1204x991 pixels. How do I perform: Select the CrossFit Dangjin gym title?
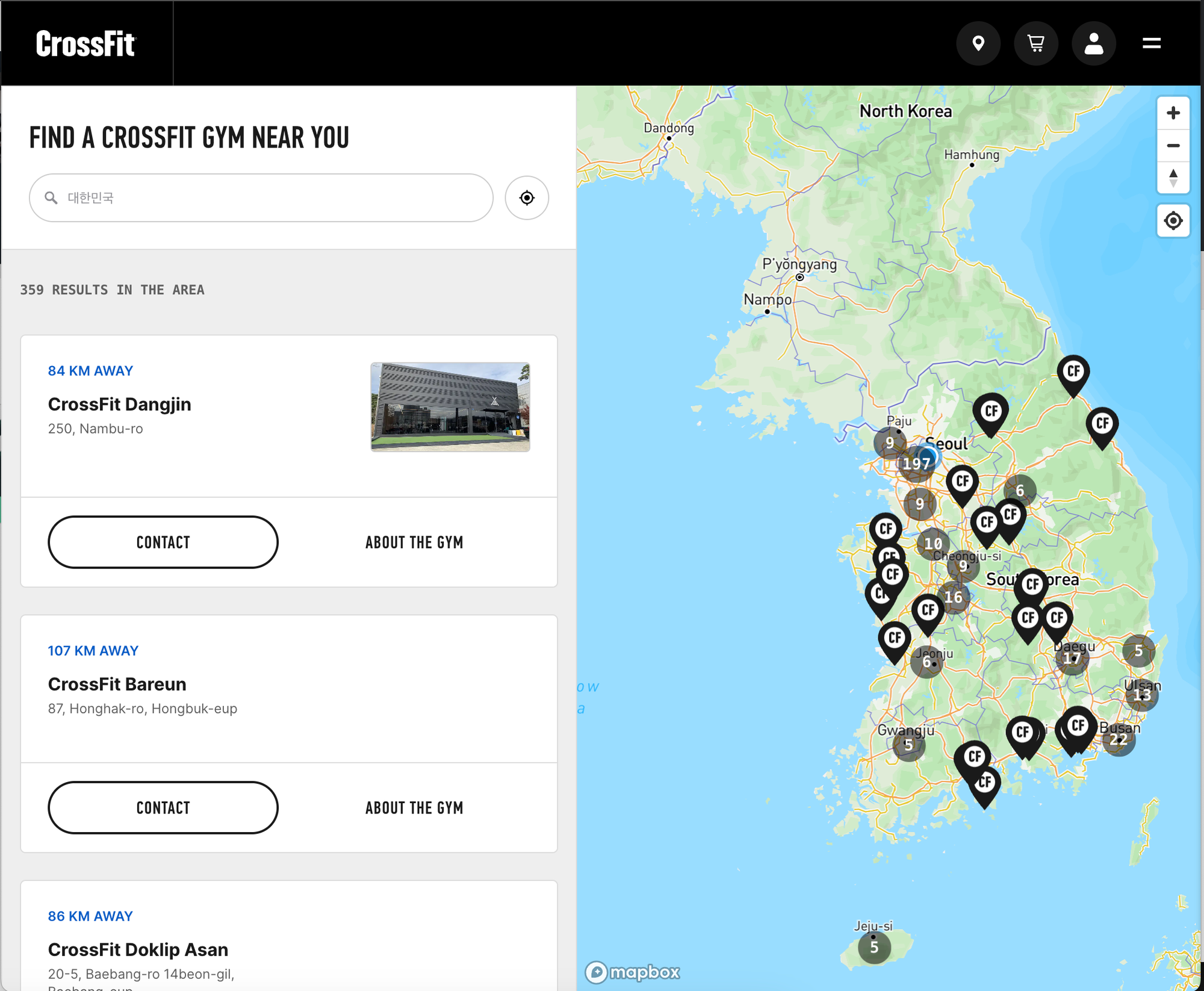coord(120,404)
